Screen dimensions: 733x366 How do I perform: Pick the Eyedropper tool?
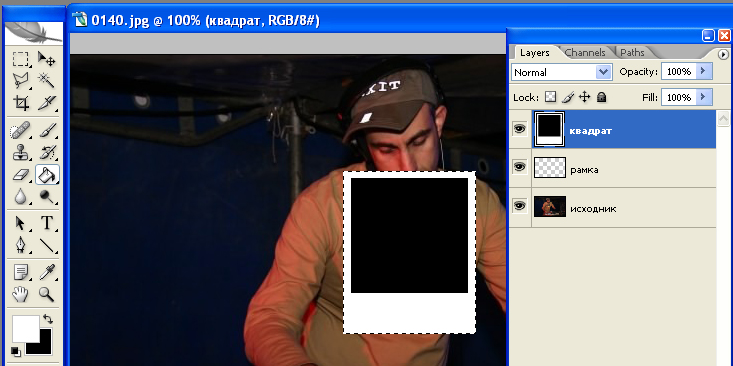point(46,271)
